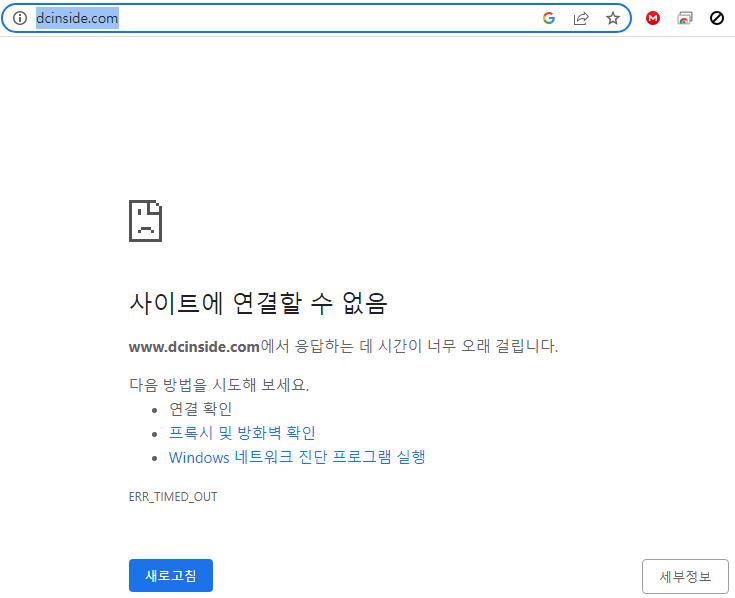Click the black blocked-circle extension icon
Screen dimensions: 735x598
tap(717, 18)
